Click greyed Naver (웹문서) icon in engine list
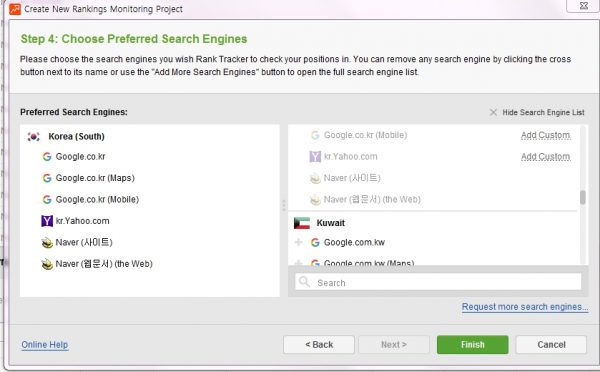Image resolution: width=600 pixels, height=372 pixels. pos(315,200)
